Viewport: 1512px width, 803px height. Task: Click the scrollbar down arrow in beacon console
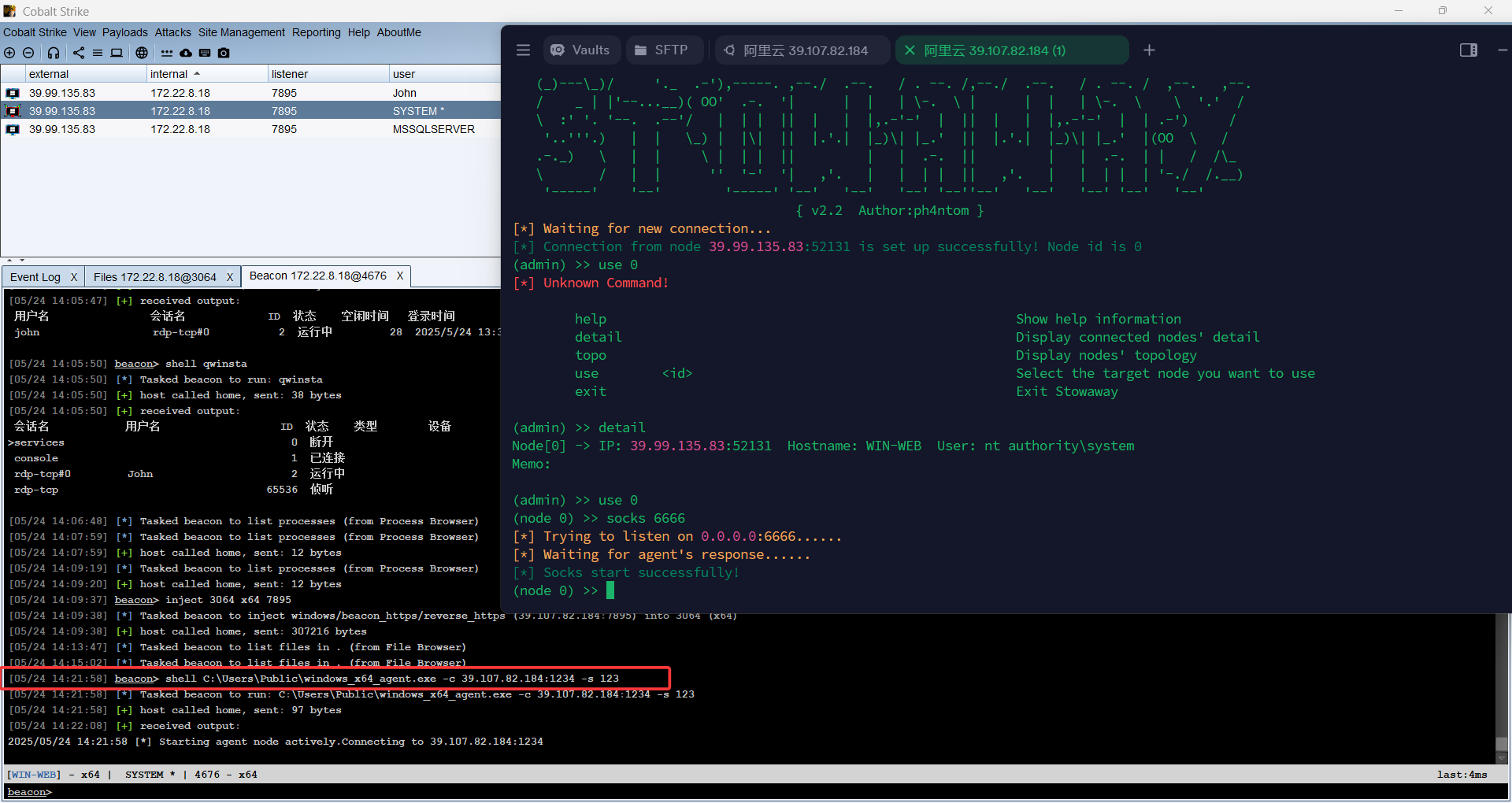[x=1502, y=757]
